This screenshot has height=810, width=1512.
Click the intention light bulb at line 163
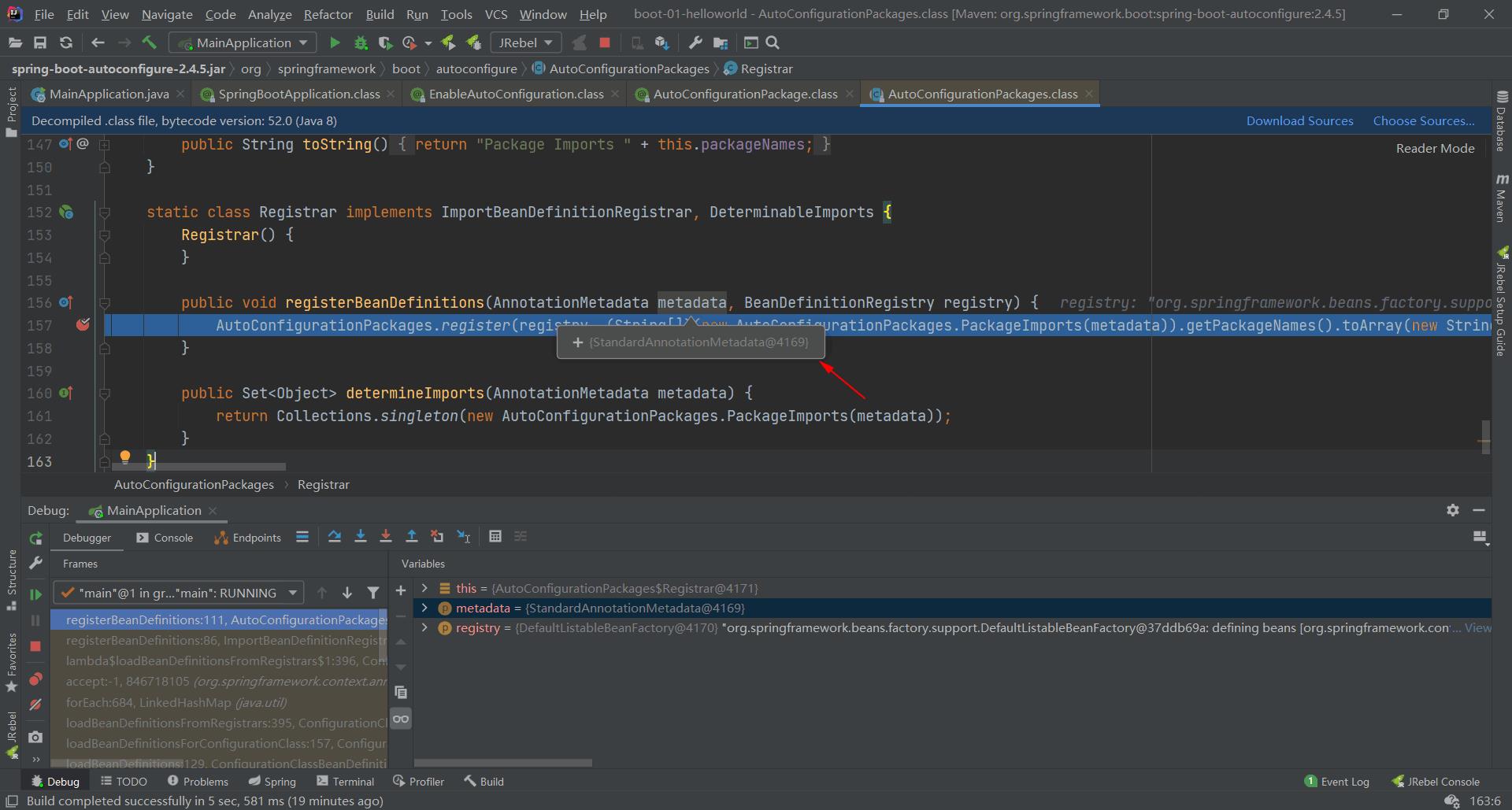click(124, 457)
